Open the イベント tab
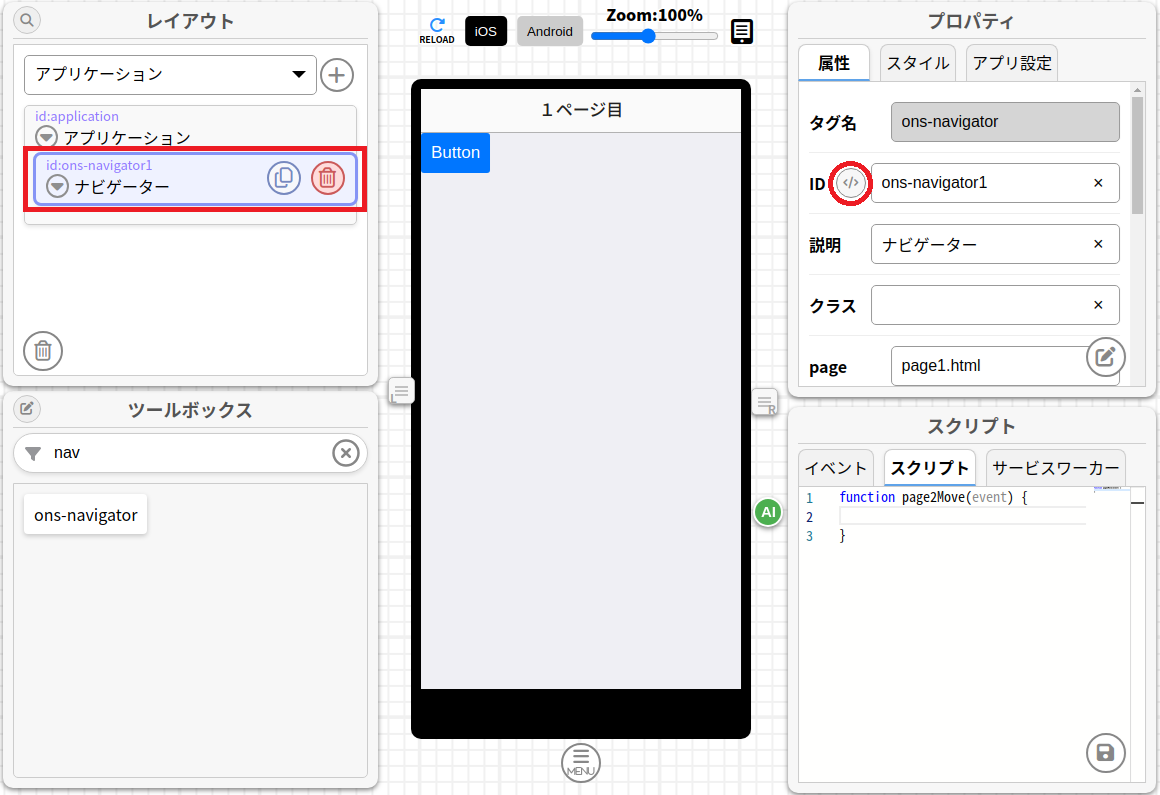This screenshot has height=795, width=1160. coord(836,468)
